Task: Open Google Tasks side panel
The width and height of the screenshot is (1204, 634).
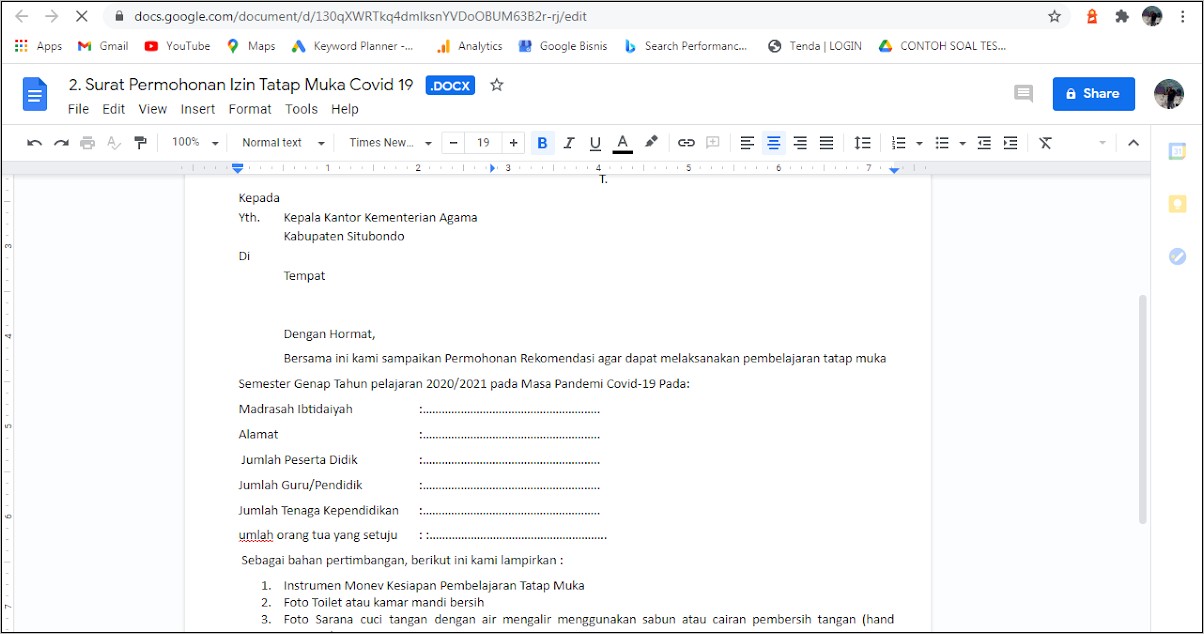Action: click(1177, 256)
